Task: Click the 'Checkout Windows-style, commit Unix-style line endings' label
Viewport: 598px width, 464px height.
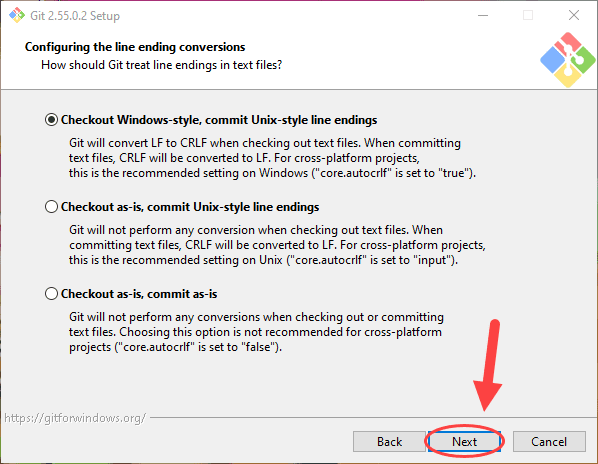Action: (x=219, y=120)
